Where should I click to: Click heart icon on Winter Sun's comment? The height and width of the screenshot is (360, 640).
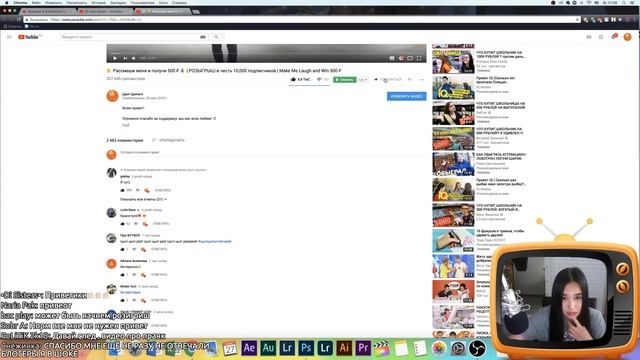pyautogui.click(x=143, y=300)
